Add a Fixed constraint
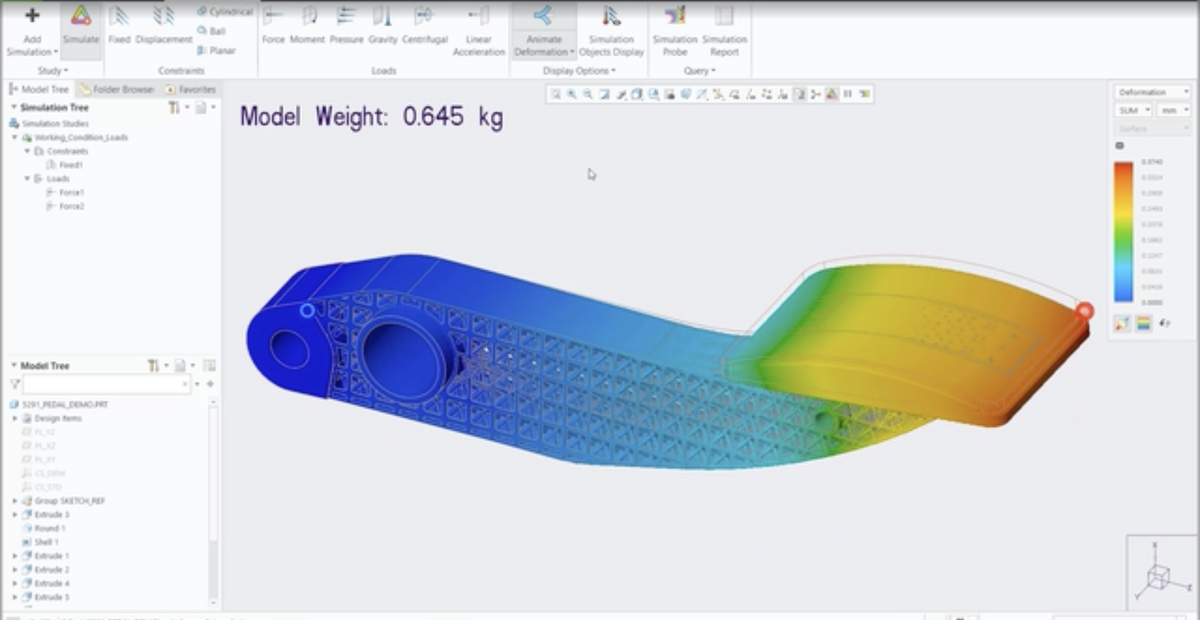 tap(119, 26)
